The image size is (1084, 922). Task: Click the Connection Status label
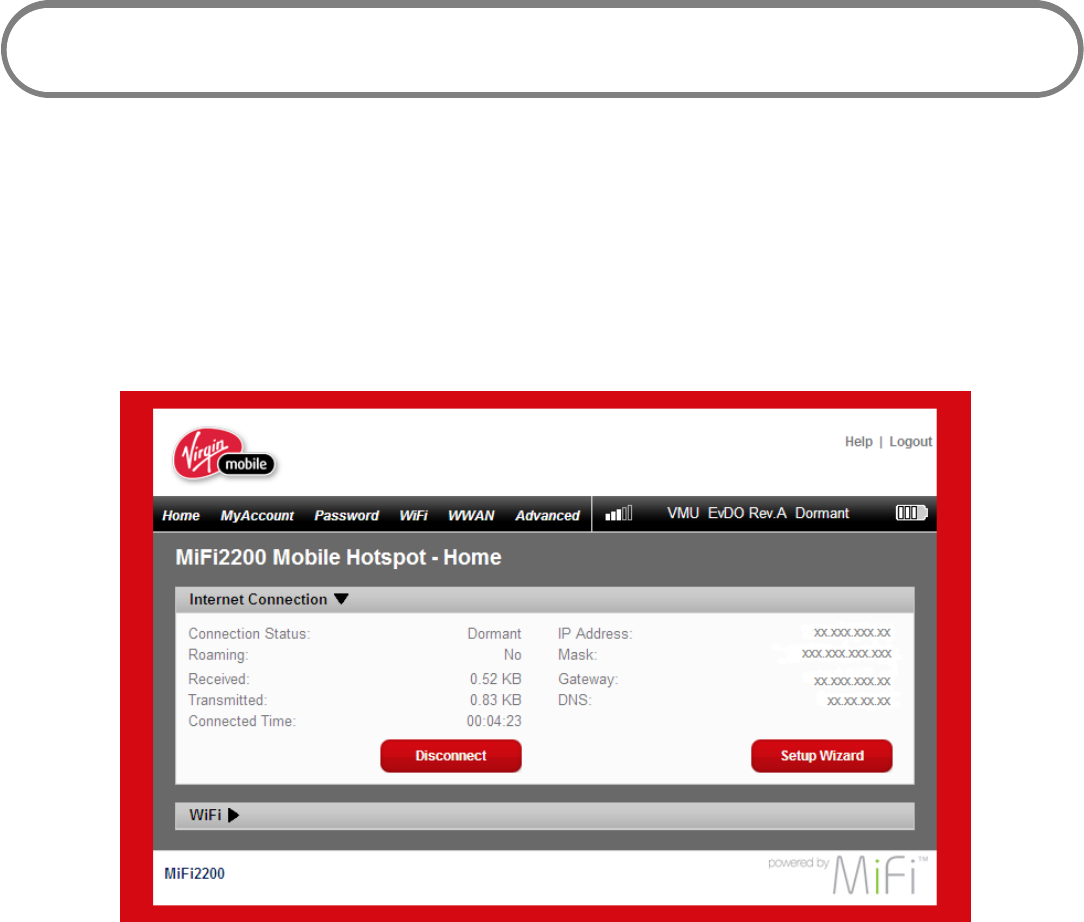pos(249,634)
